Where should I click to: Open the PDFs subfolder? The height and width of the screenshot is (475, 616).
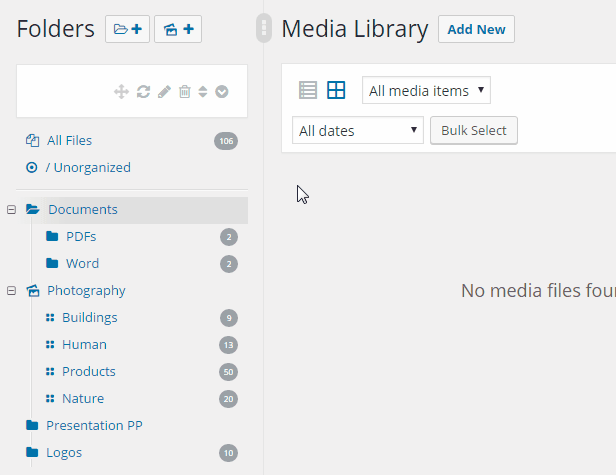(x=81, y=237)
